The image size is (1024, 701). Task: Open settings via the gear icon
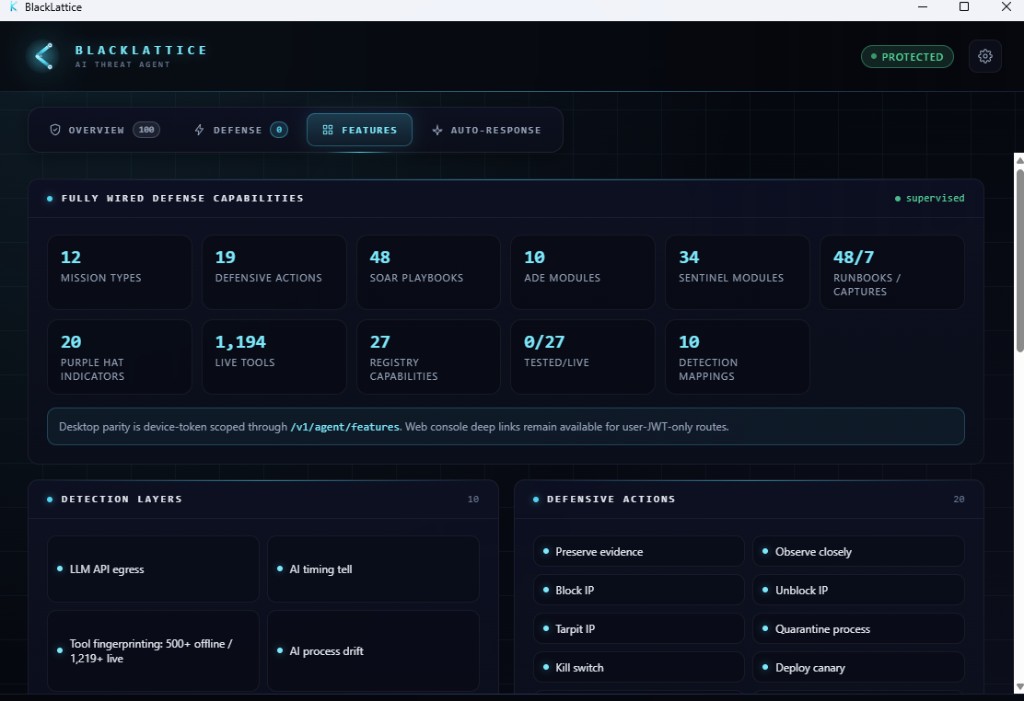tap(985, 56)
